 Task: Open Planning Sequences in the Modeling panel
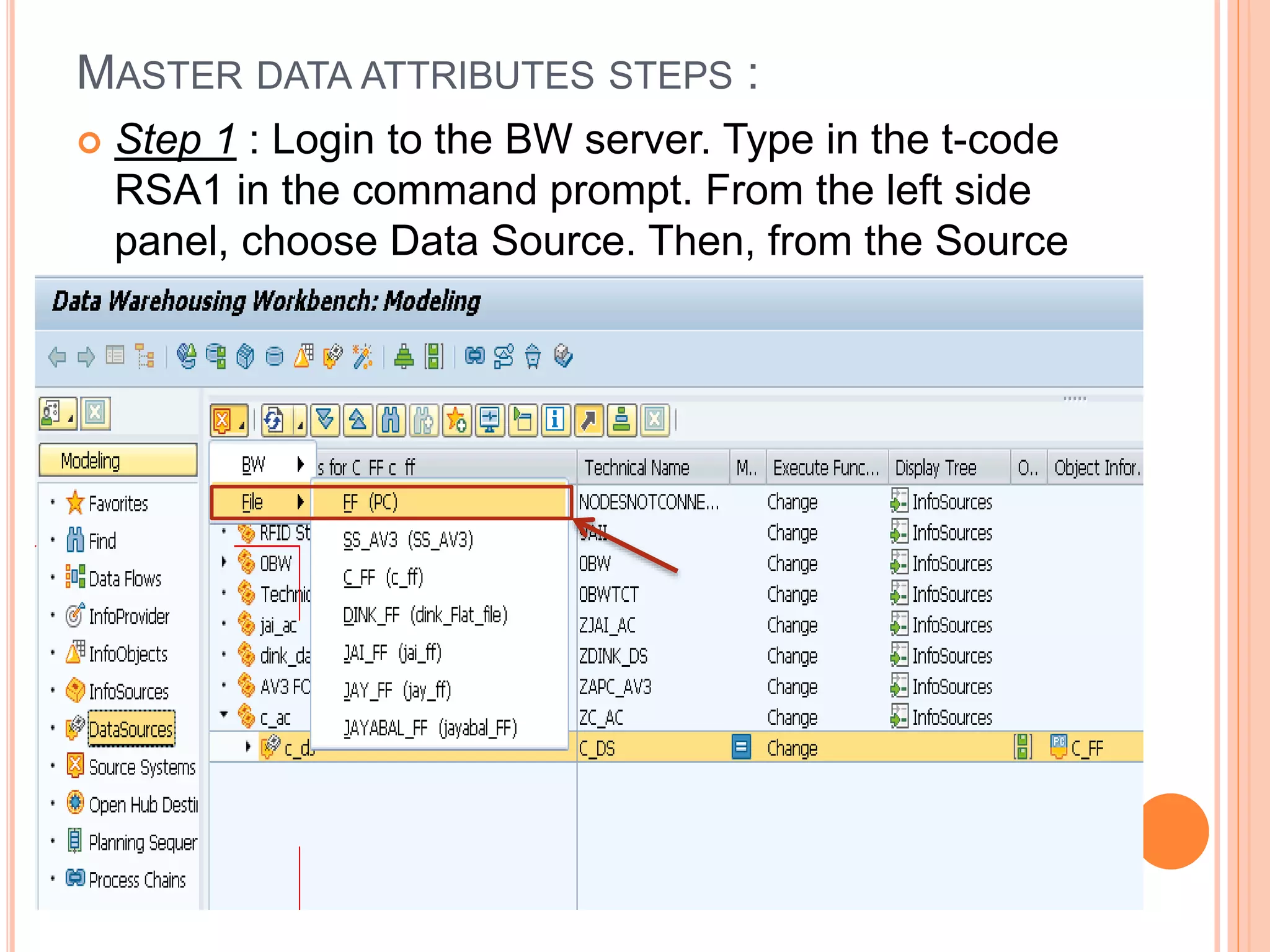pyautogui.click(x=143, y=843)
